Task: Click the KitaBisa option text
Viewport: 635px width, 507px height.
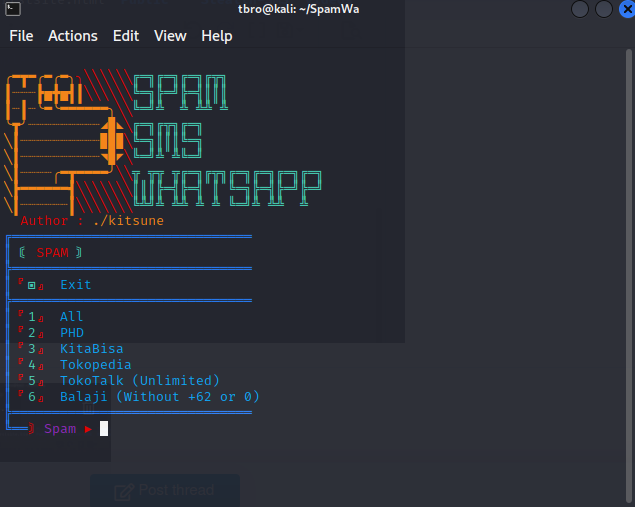Action: 92,349
